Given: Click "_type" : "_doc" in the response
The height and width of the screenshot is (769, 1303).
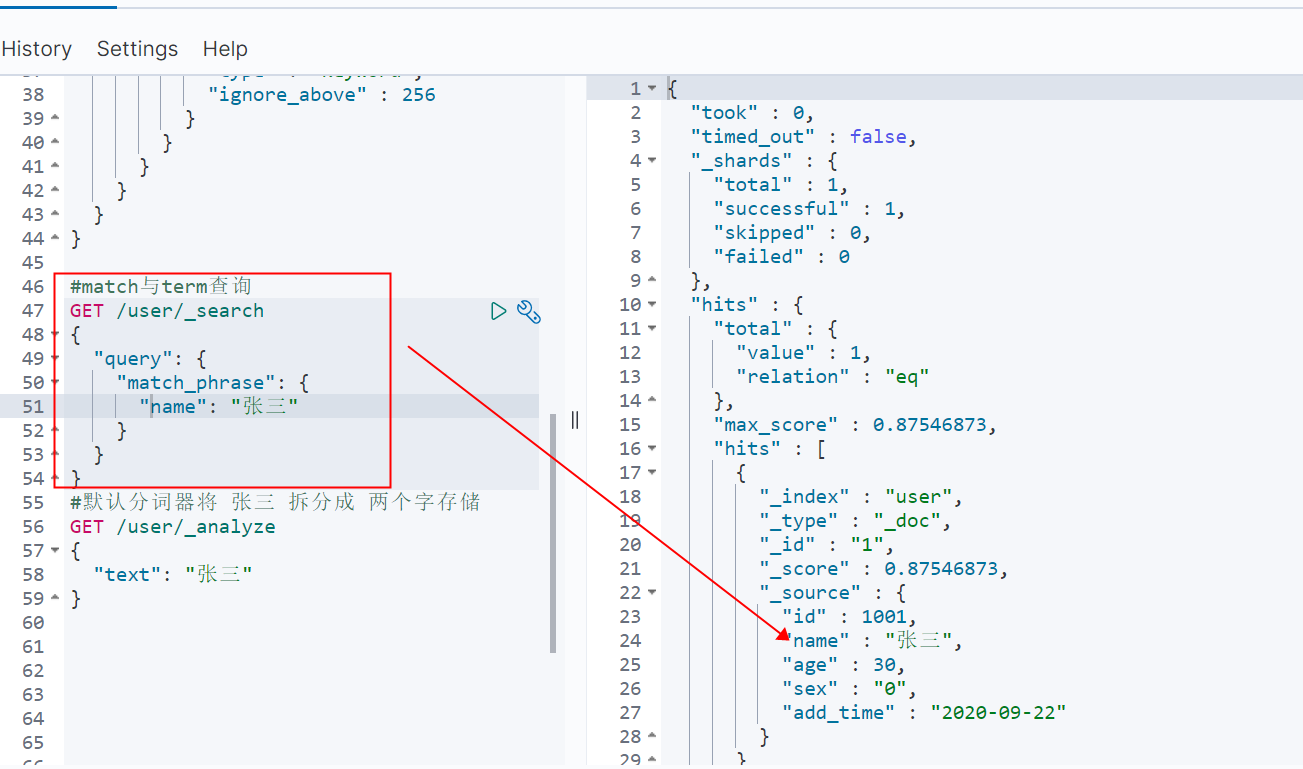Looking at the screenshot, I should 855,521.
